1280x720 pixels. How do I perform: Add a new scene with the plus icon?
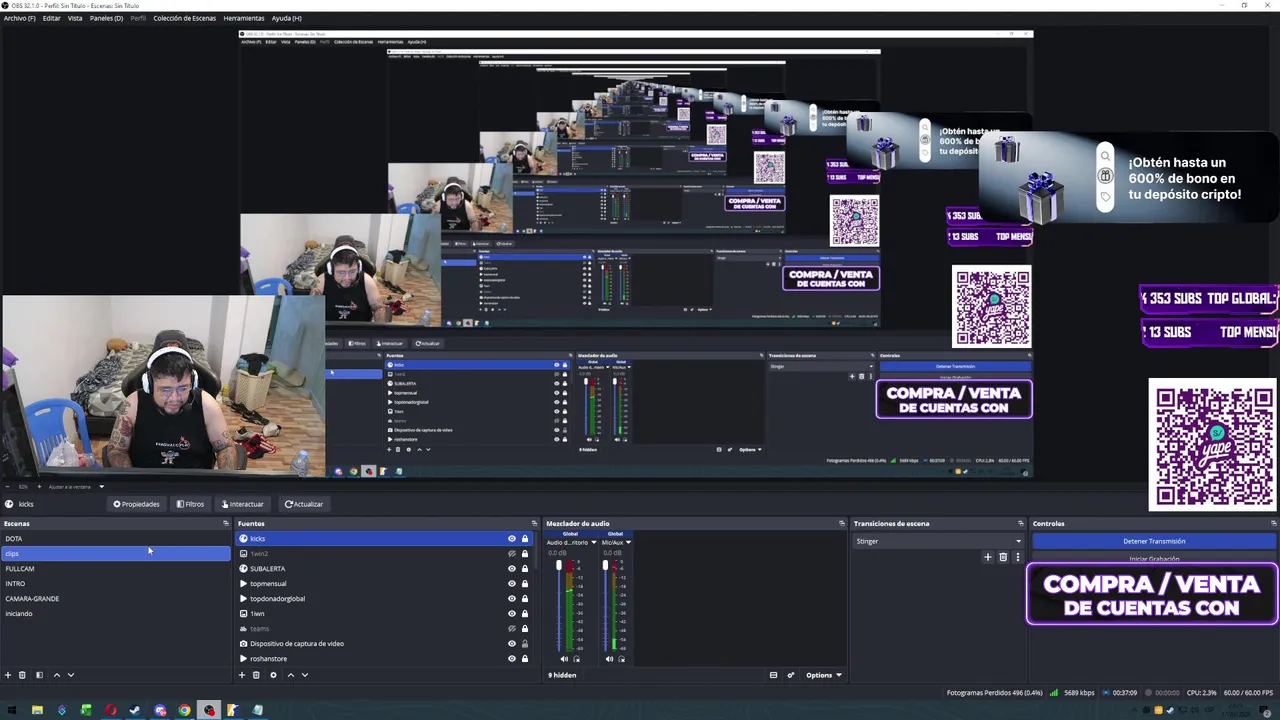pyautogui.click(x=8, y=675)
